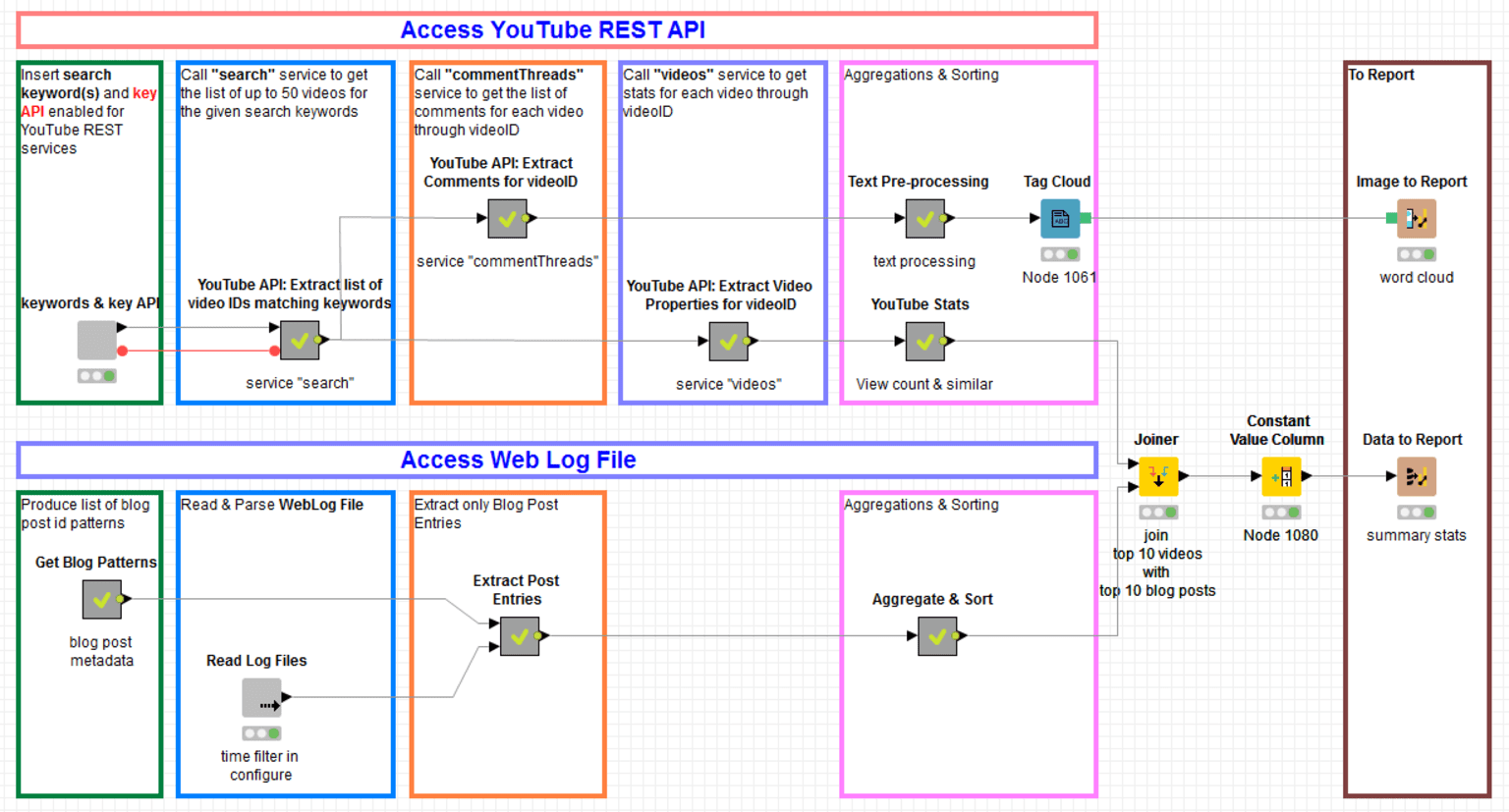The width and height of the screenshot is (1509, 812).
Task: Click the 'Node 1061' label
Action: [1059, 278]
